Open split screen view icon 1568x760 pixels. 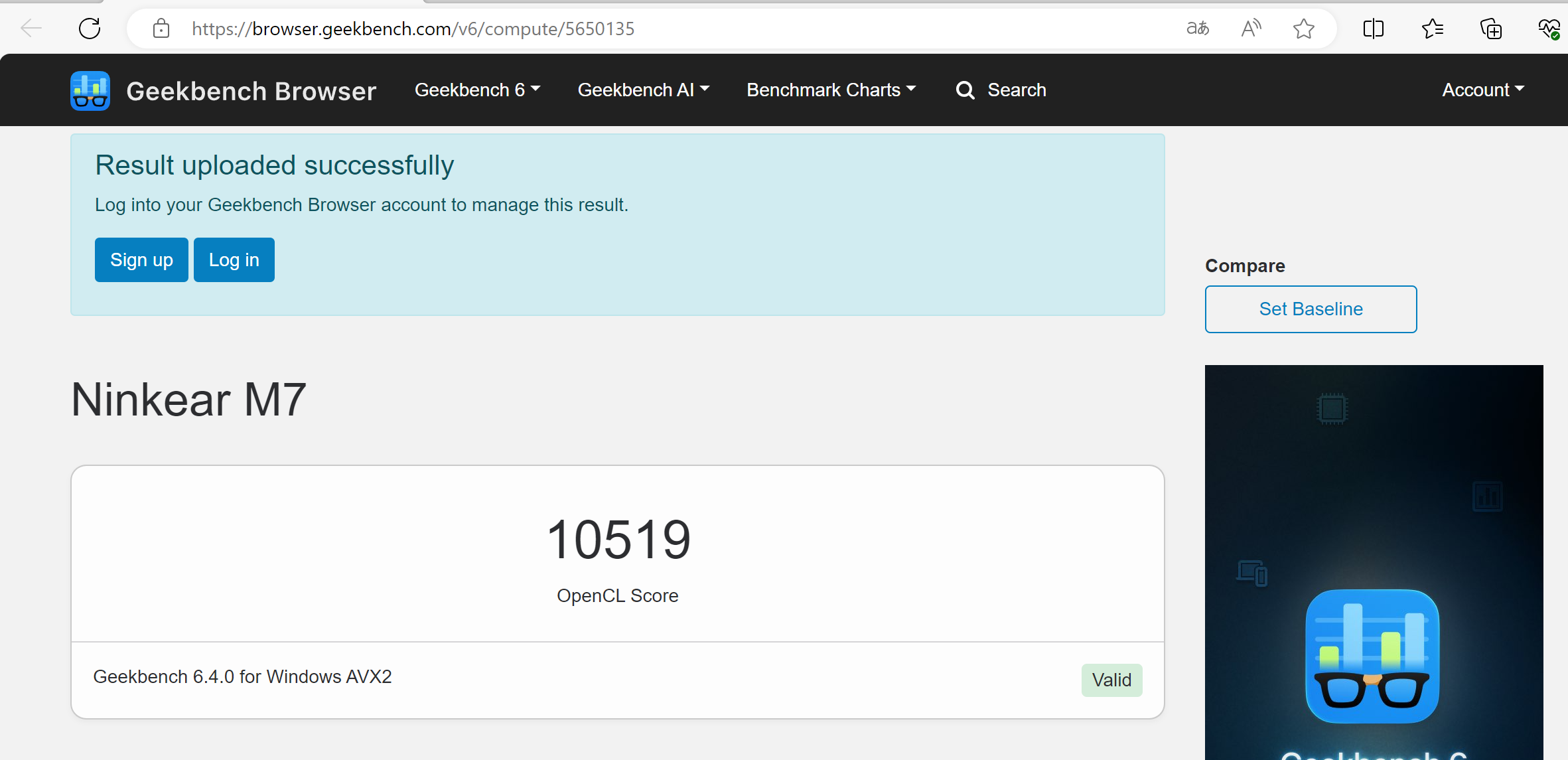tap(1373, 29)
